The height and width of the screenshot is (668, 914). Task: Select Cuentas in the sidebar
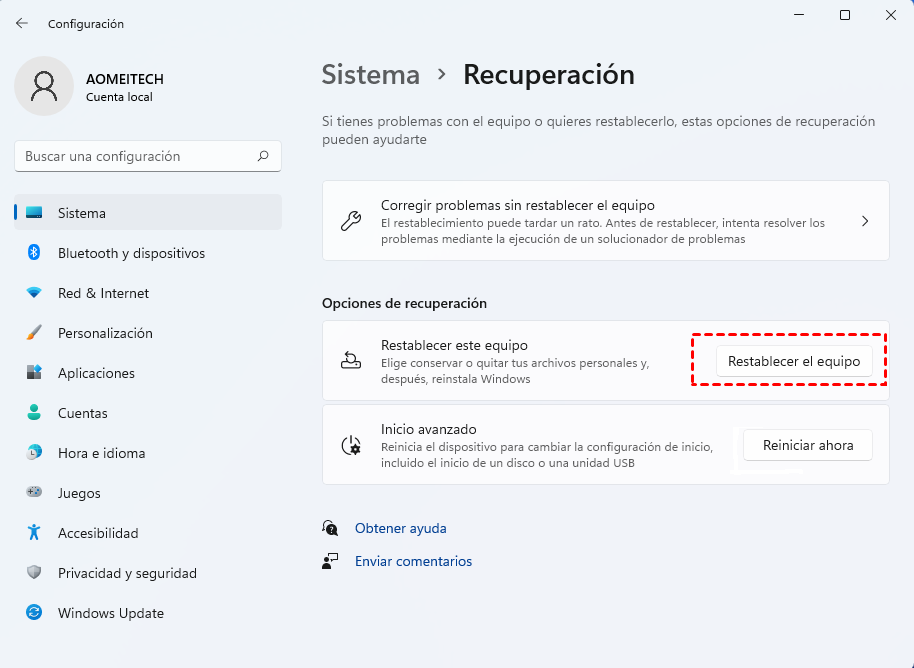82,413
